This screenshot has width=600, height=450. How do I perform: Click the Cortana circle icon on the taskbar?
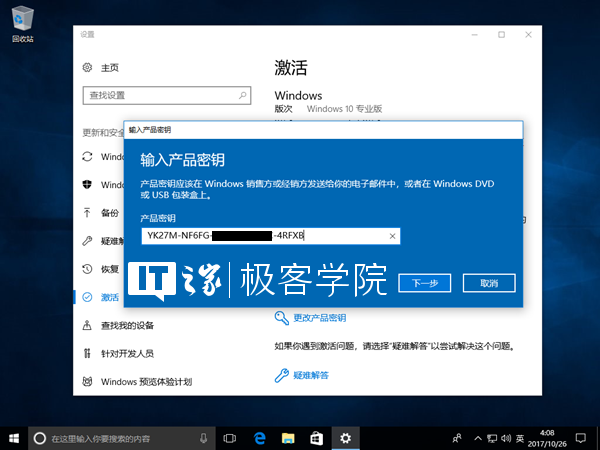(40, 439)
